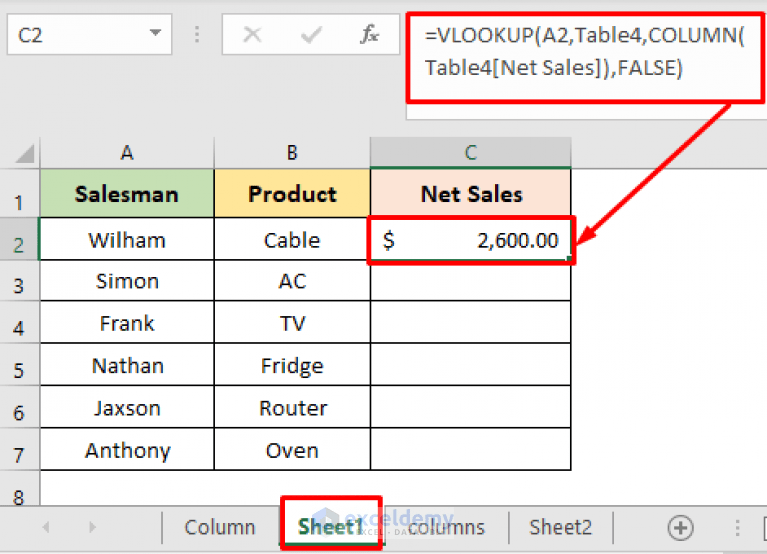
Task: Switch to the Columns sheet tab
Action: pyautogui.click(x=446, y=528)
